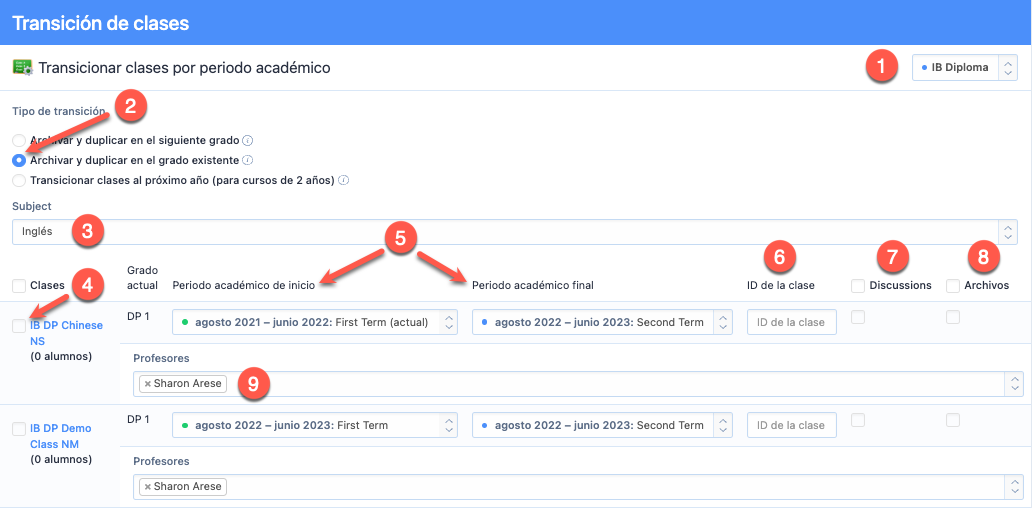The width and height of the screenshot is (1032, 508).
Task: Expand the Subject dropdown showing Inglés
Action: point(514,232)
